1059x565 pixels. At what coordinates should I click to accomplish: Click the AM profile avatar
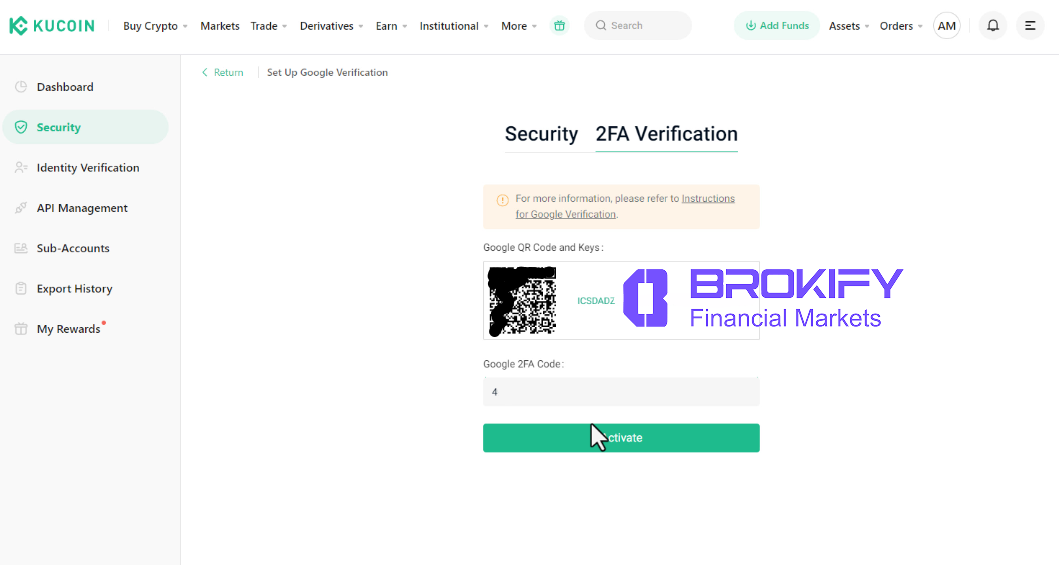(x=946, y=26)
